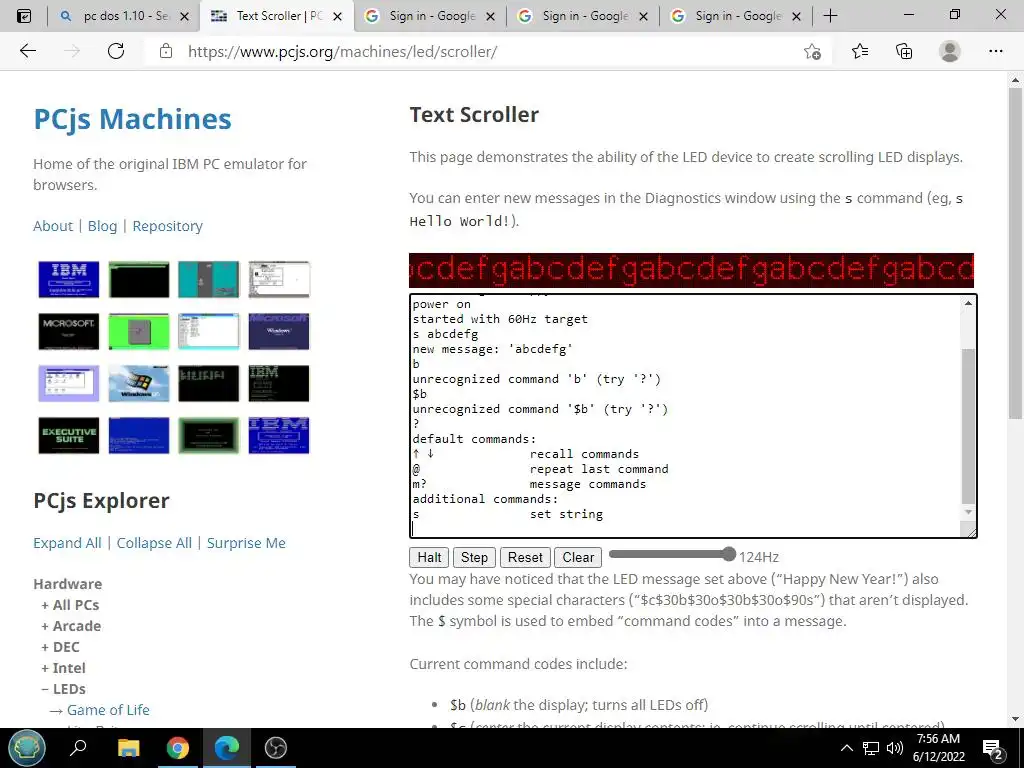Image resolution: width=1024 pixels, height=768 pixels.
Task: Open a new tab with the plus button
Action: pos(830,16)
